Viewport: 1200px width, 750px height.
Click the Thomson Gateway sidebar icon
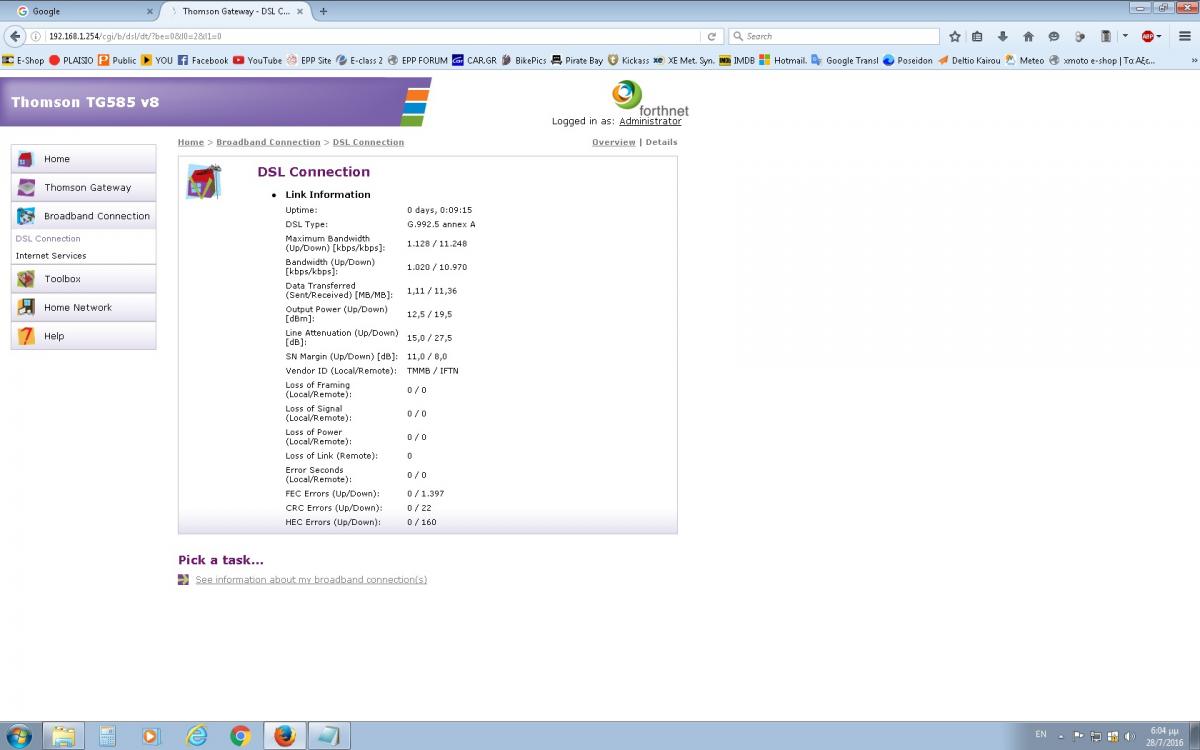26,187
